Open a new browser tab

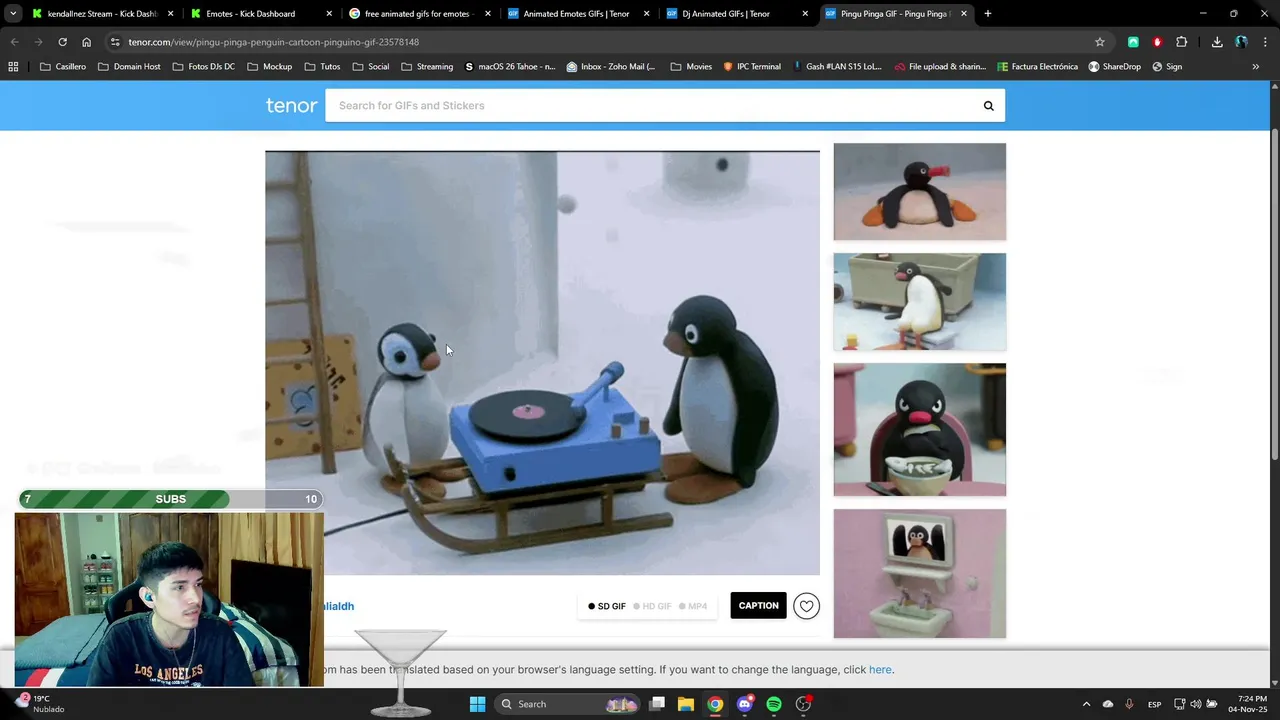coord(988,14)
